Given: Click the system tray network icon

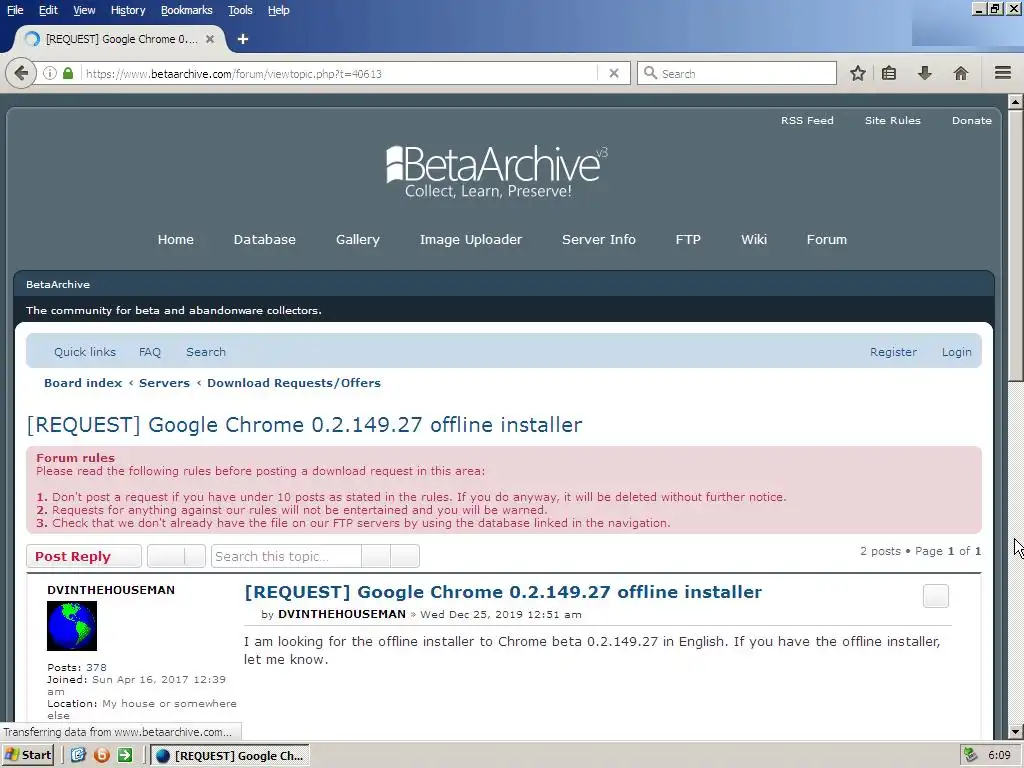Looking at the screenshot, I should coord(970,756).
